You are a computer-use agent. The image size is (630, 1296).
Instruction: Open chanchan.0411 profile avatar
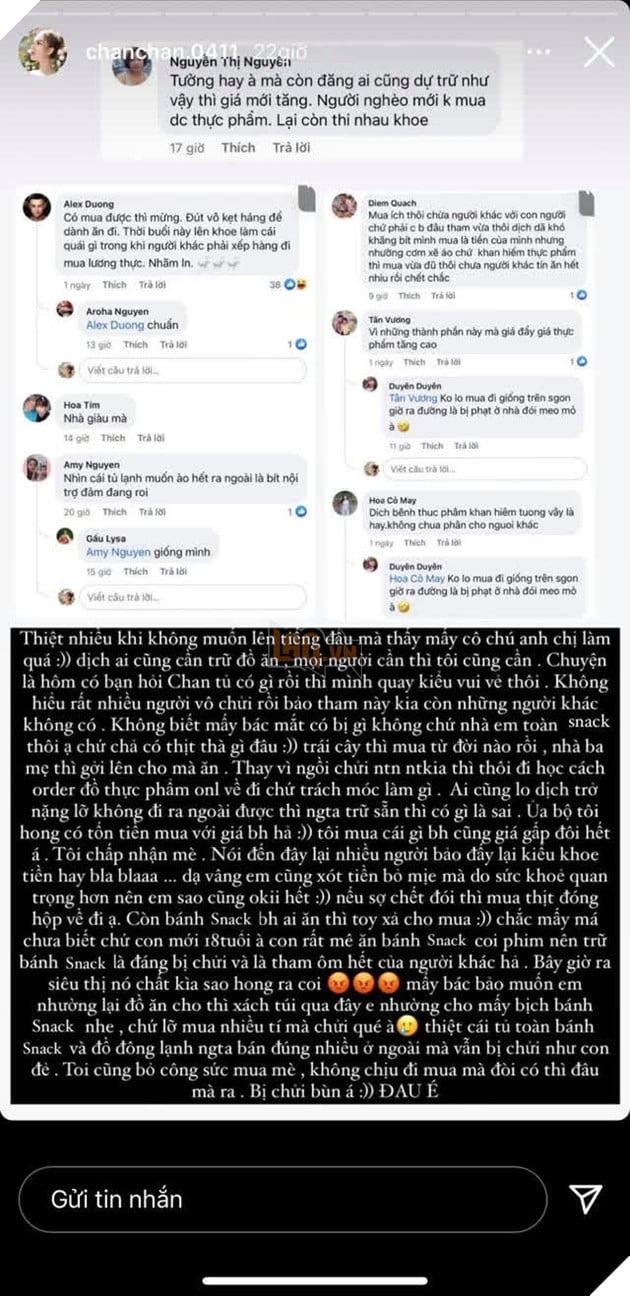point(43,52)
